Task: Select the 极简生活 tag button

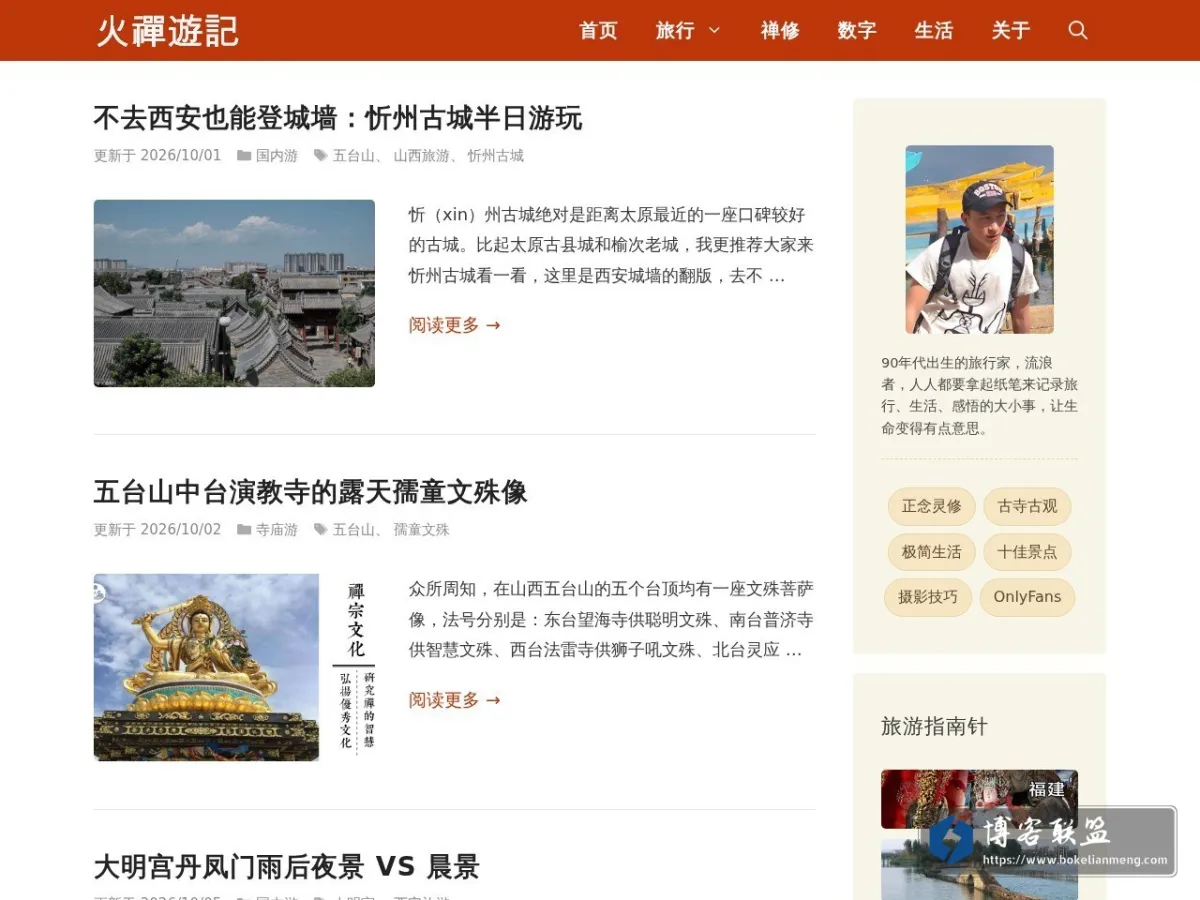Action: pos(931,552)
